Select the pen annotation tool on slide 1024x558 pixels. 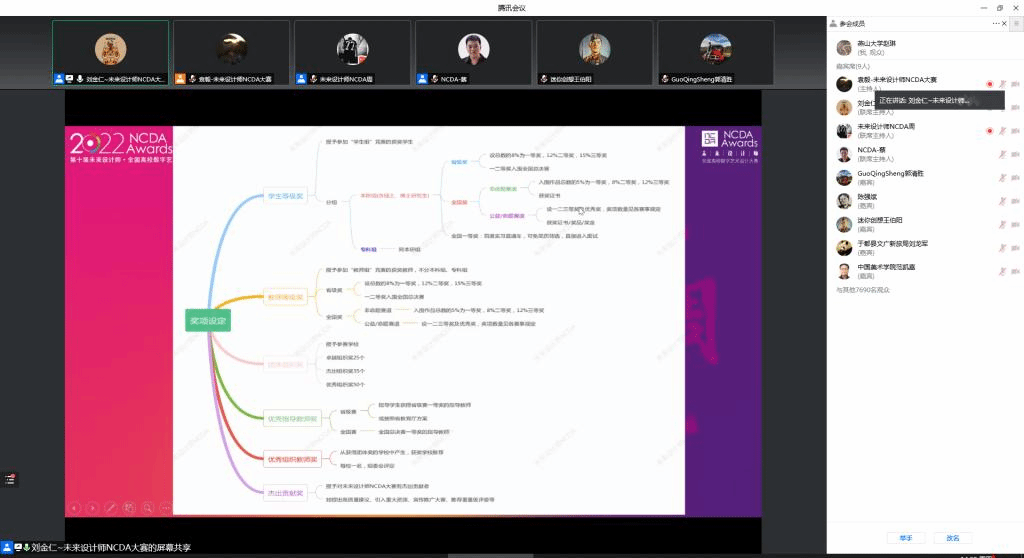pyautogui.click(x=111, y=508)
